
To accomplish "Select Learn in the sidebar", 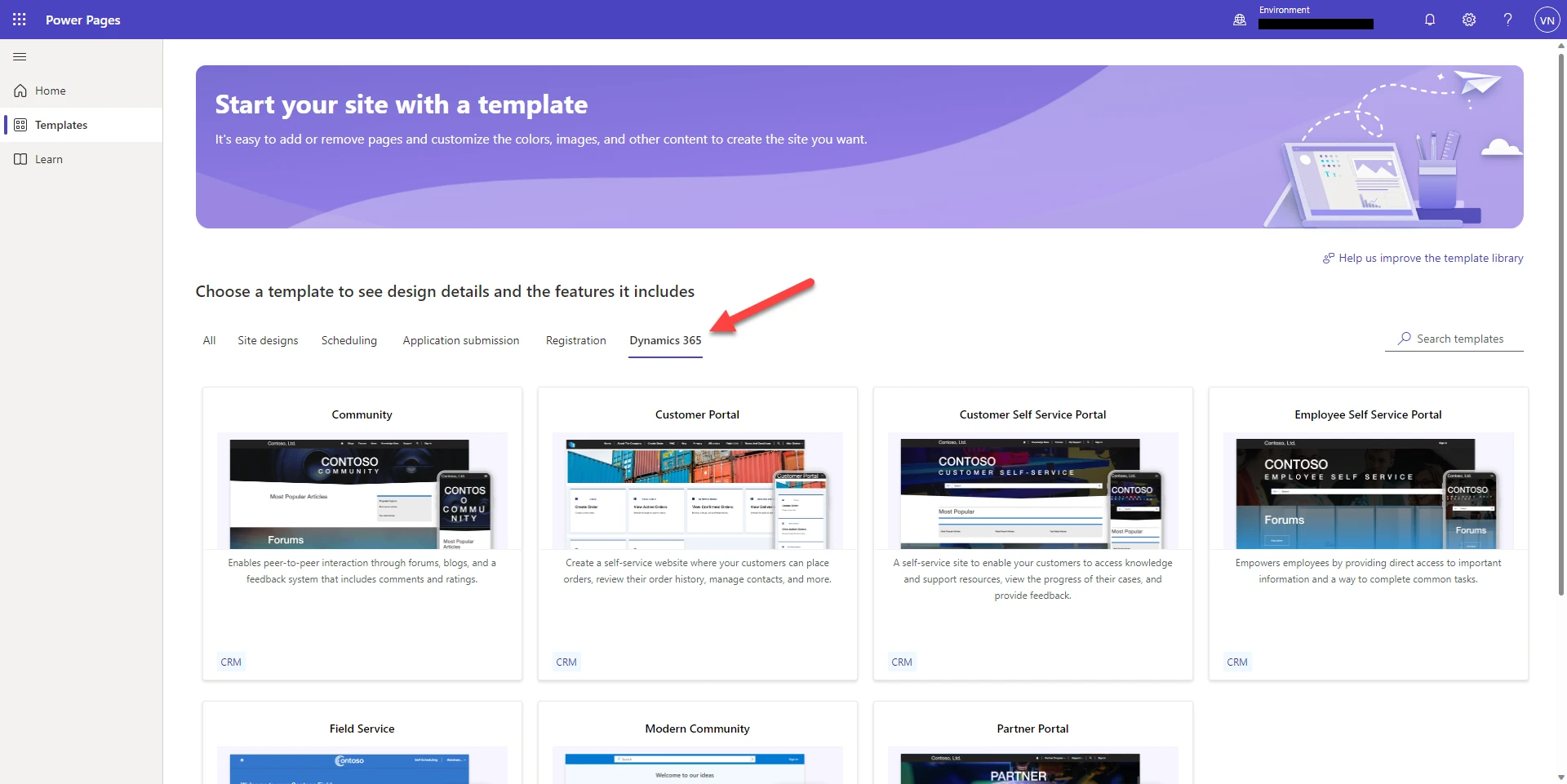I will pos(49,158).
